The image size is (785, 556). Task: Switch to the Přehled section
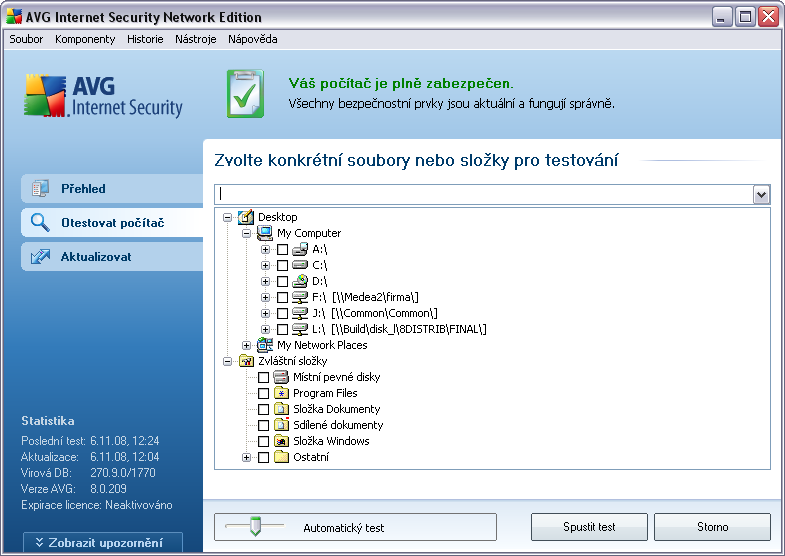point(112,189)
